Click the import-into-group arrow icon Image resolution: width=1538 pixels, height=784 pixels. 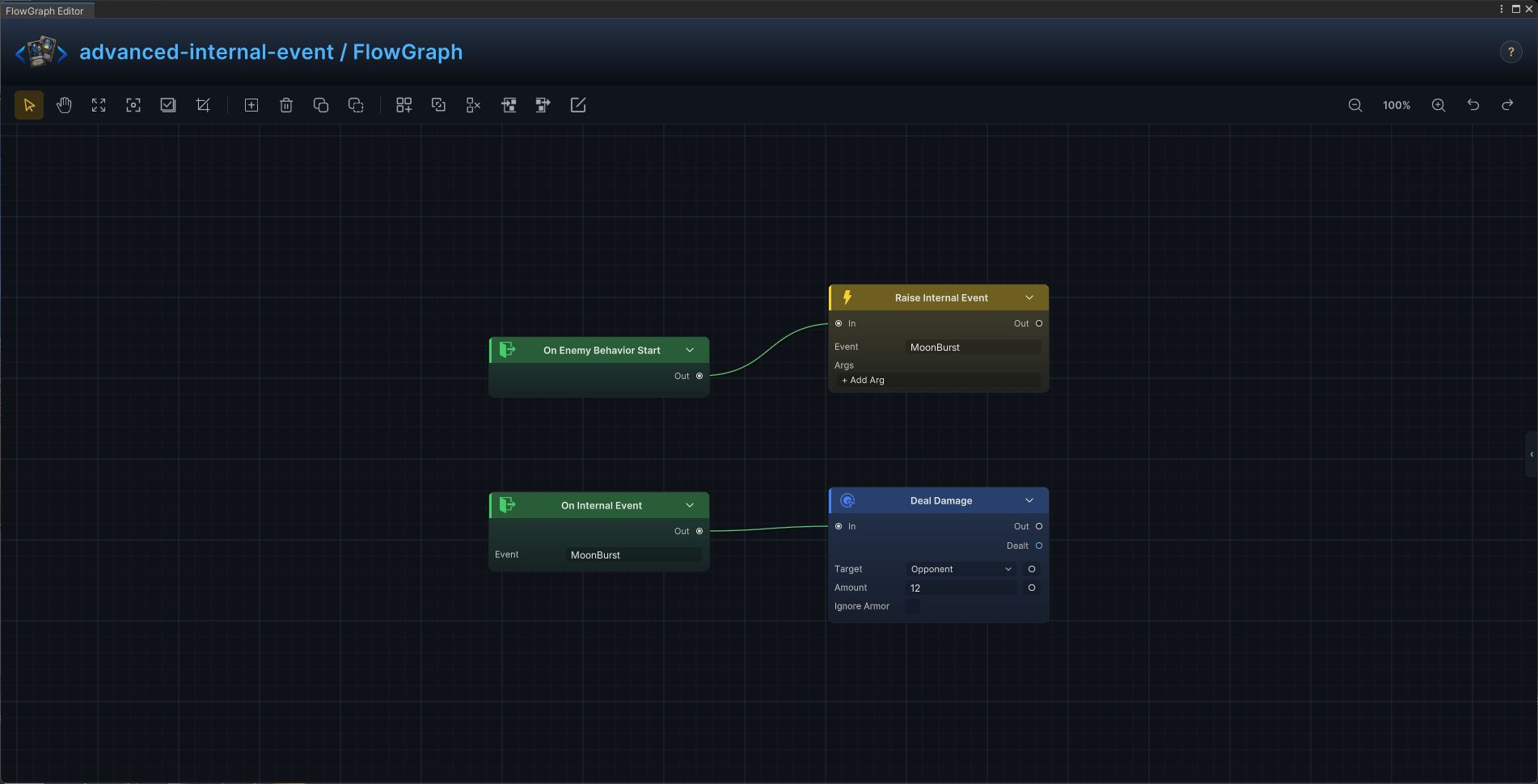tap(509, 105)
